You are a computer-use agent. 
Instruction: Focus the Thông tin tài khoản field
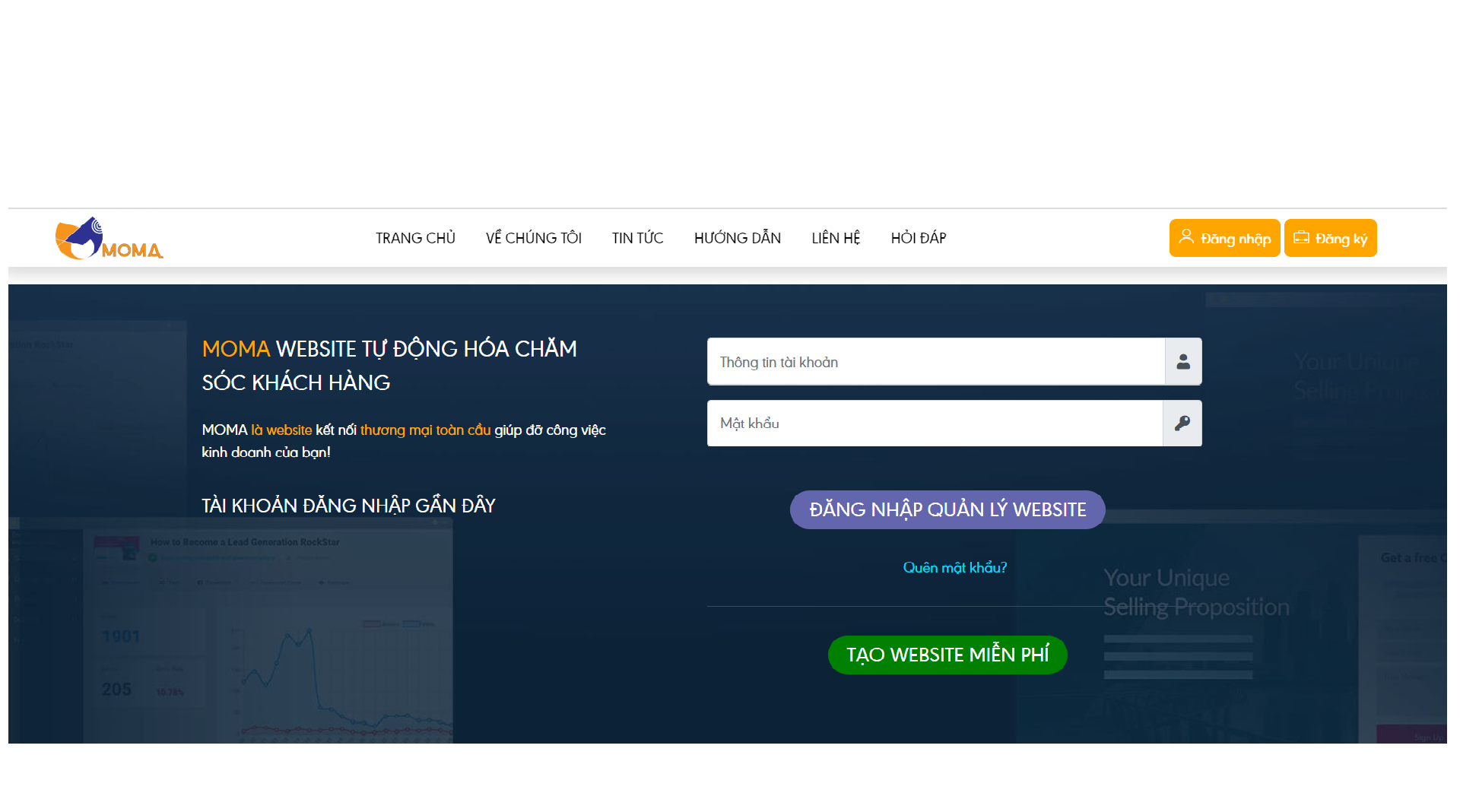pos(935,362)
